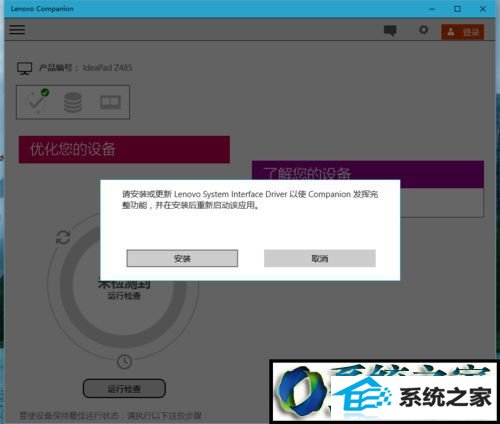Click the 取消 cancel button in dialog

point(320,258)
